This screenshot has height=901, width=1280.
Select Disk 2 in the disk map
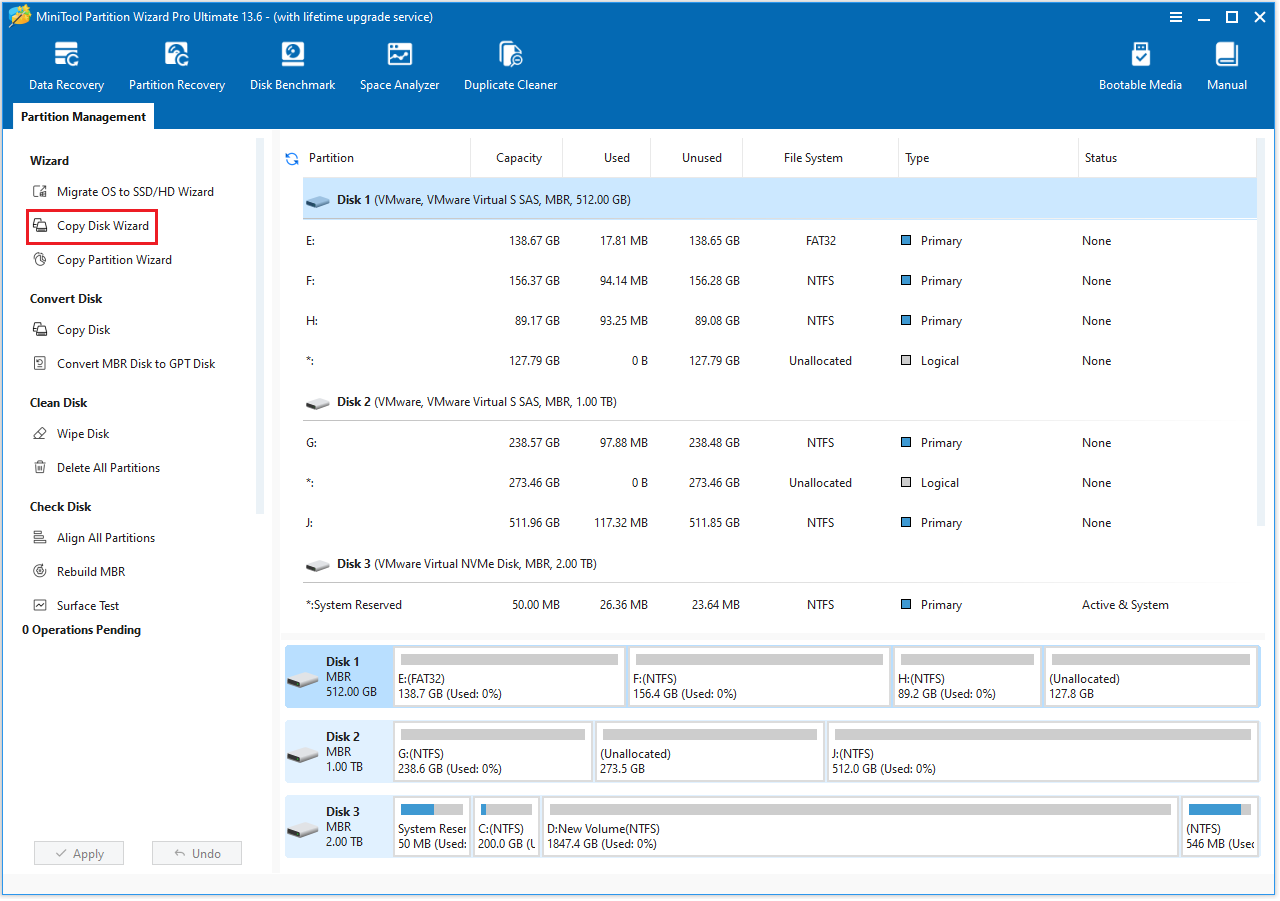(x=339, y=751)
